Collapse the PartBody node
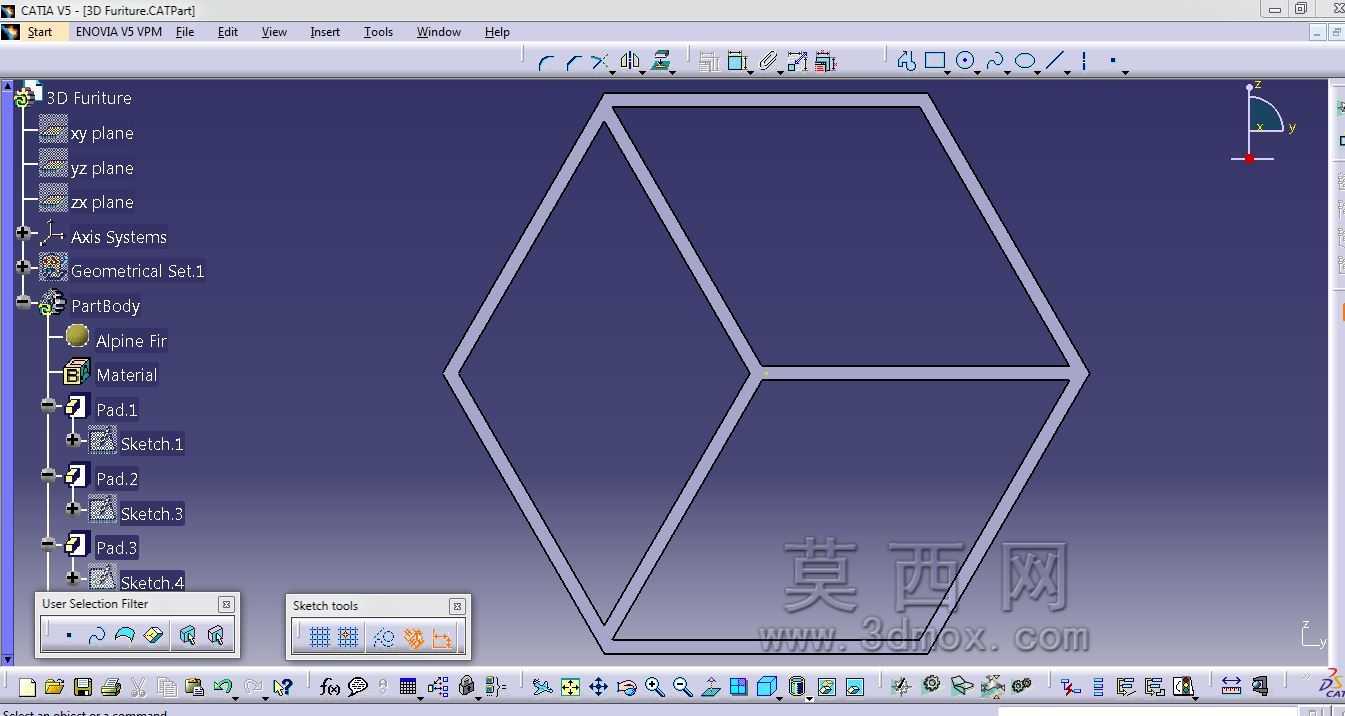 (x=23, y=301)
